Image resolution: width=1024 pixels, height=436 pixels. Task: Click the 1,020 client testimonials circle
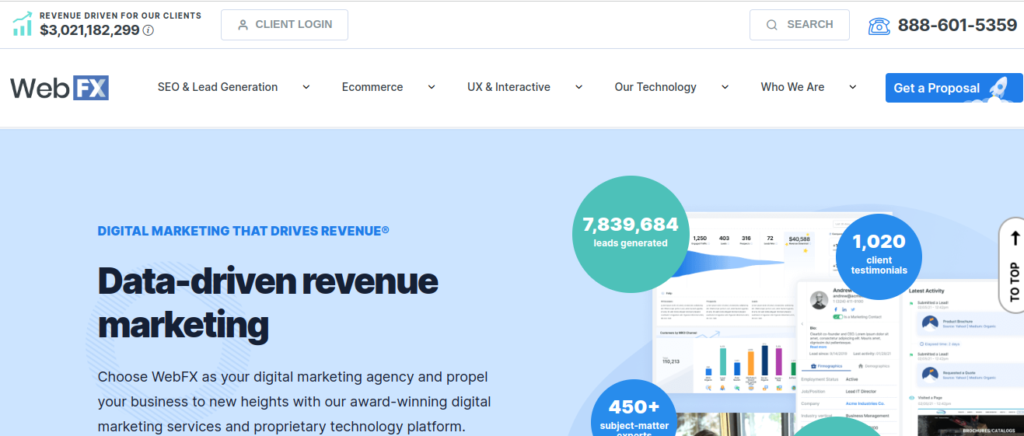(878, 257)
